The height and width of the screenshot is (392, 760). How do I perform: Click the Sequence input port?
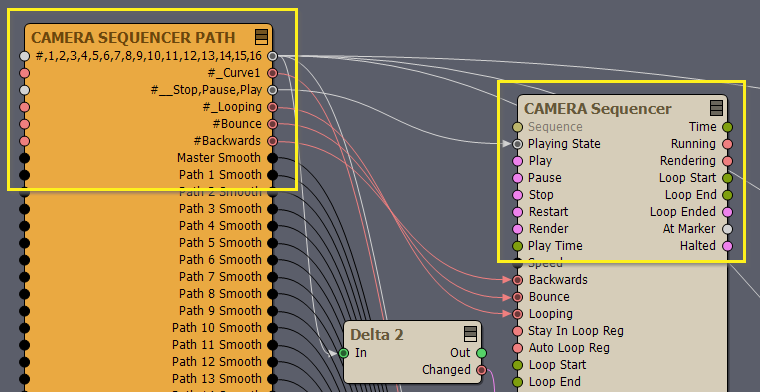pos(518,127)
